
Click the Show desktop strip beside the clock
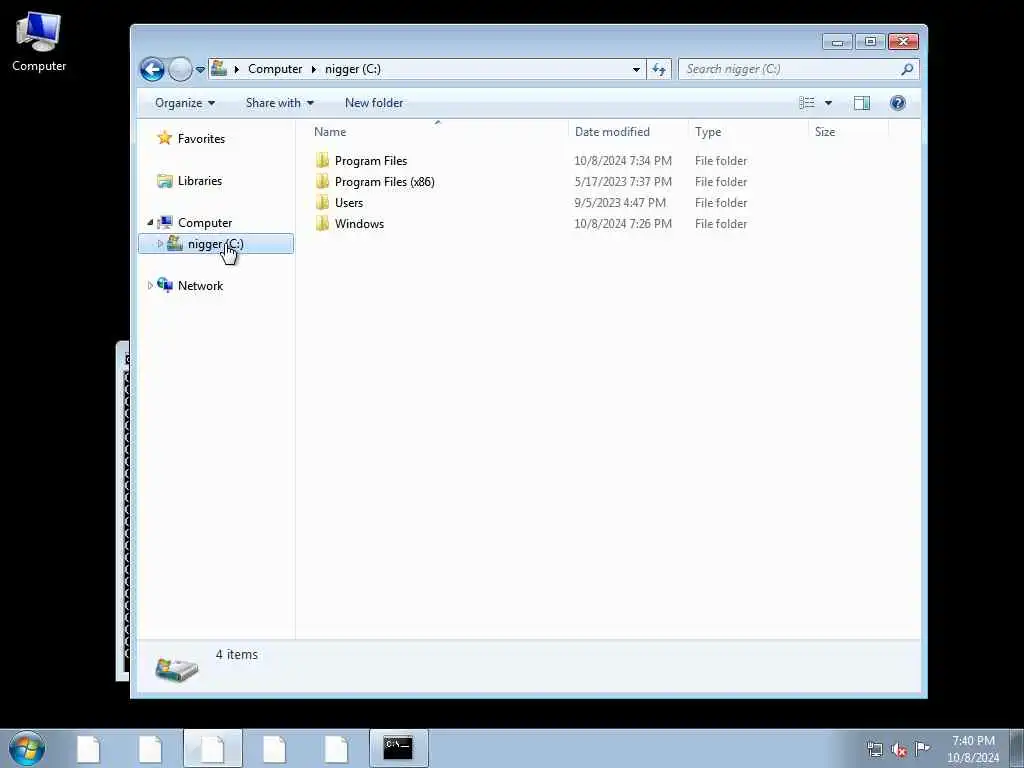coord(1017,748)
